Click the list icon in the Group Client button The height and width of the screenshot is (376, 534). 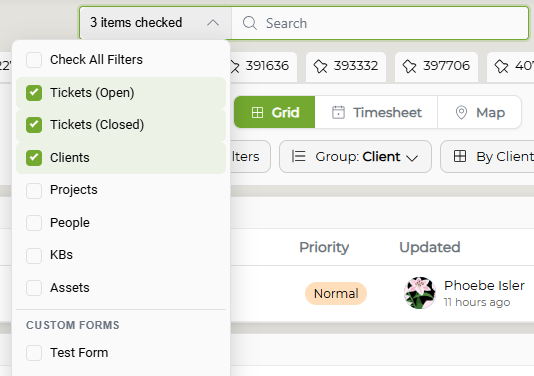tap(298, 156)
